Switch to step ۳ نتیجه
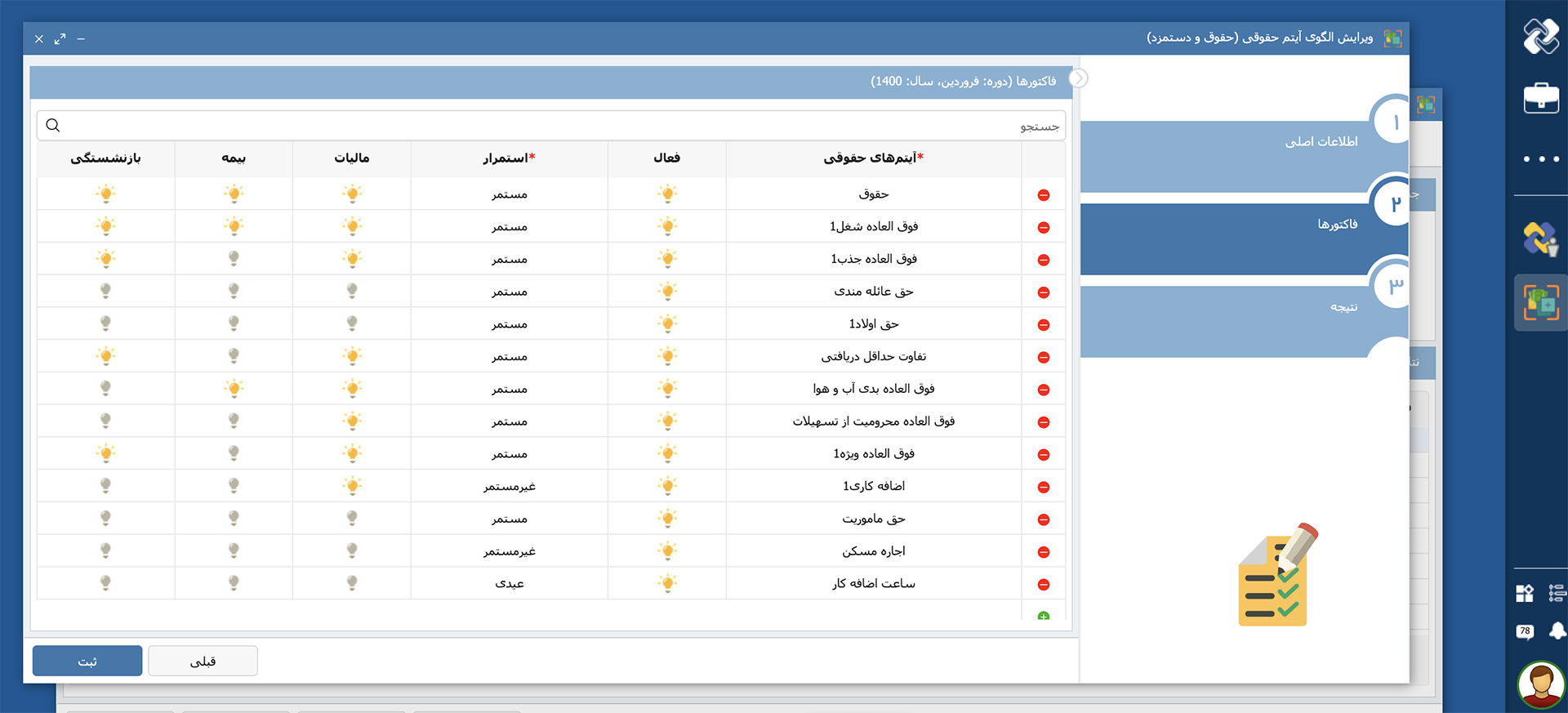This screenshot has height=713, width=1568. pos(1343,307)
